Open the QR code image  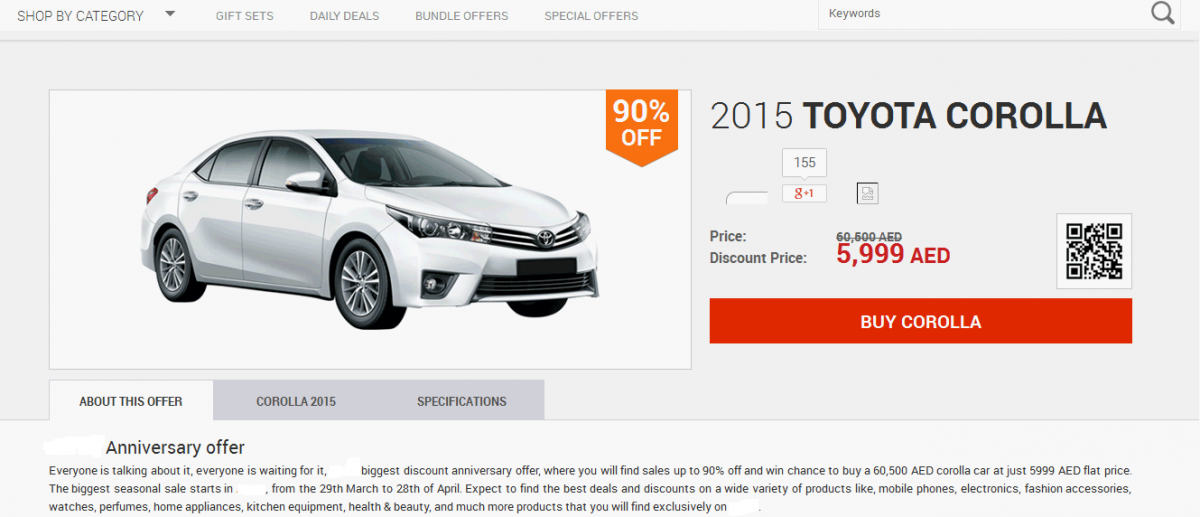1094,251
